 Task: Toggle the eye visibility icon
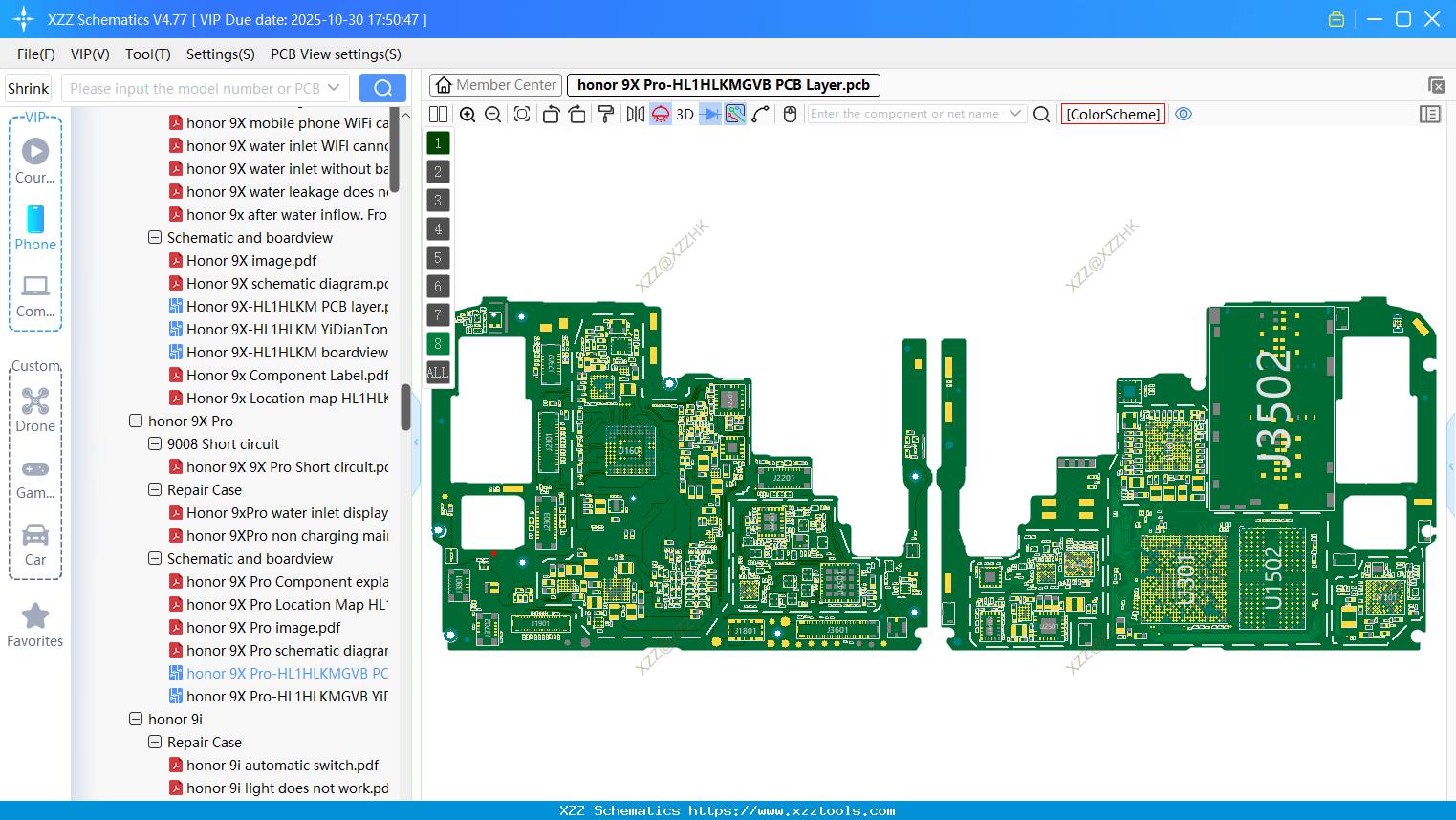pos(1184,114)
